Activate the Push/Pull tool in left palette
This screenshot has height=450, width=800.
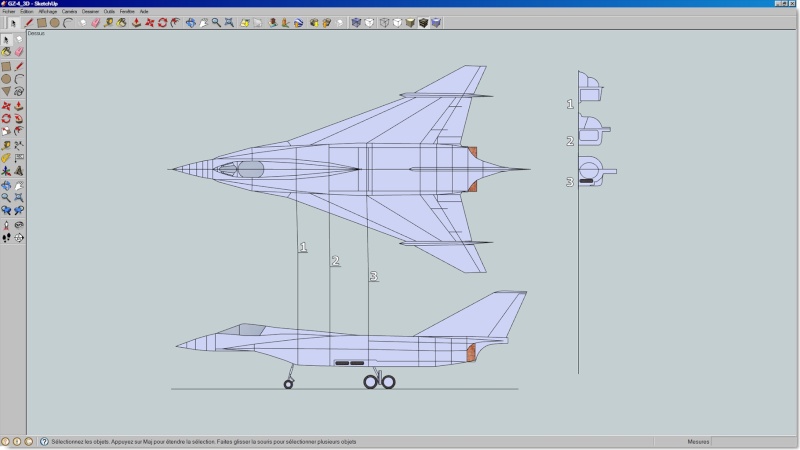tap(19, 106)
